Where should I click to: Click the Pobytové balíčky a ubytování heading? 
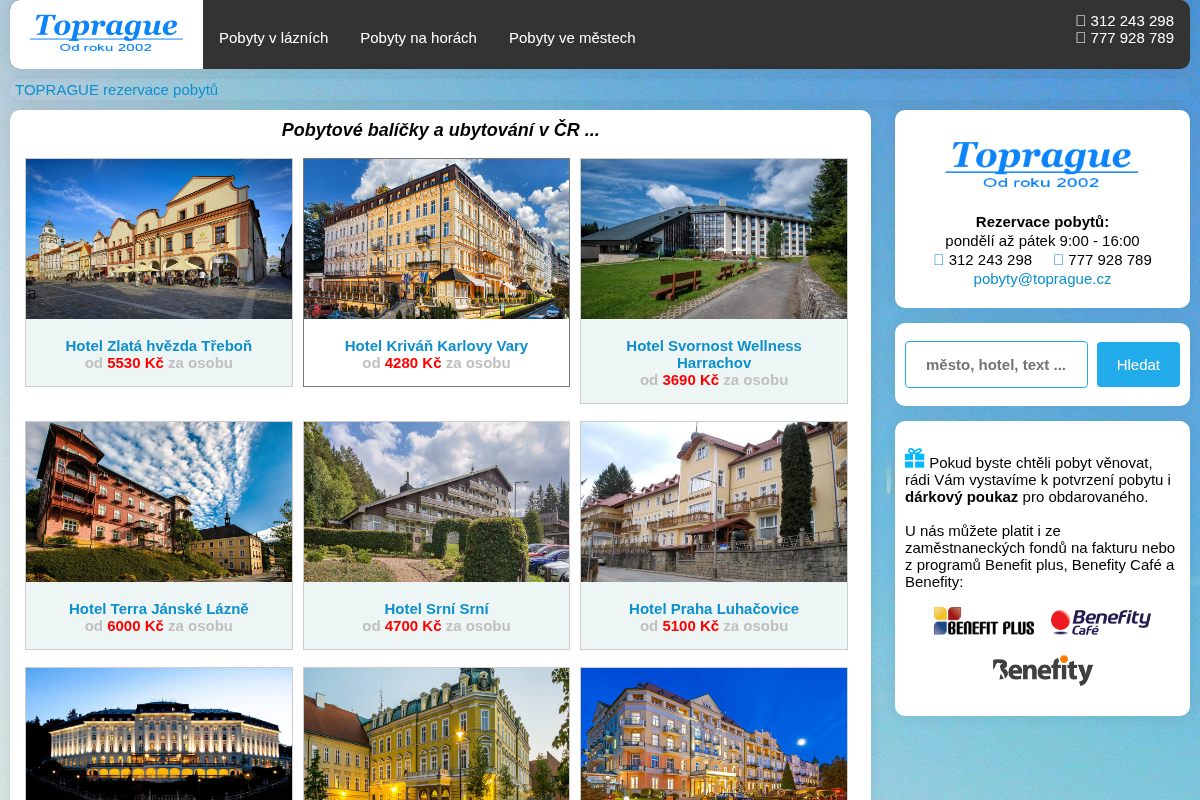pyautogui.click(x=441, y=130)
